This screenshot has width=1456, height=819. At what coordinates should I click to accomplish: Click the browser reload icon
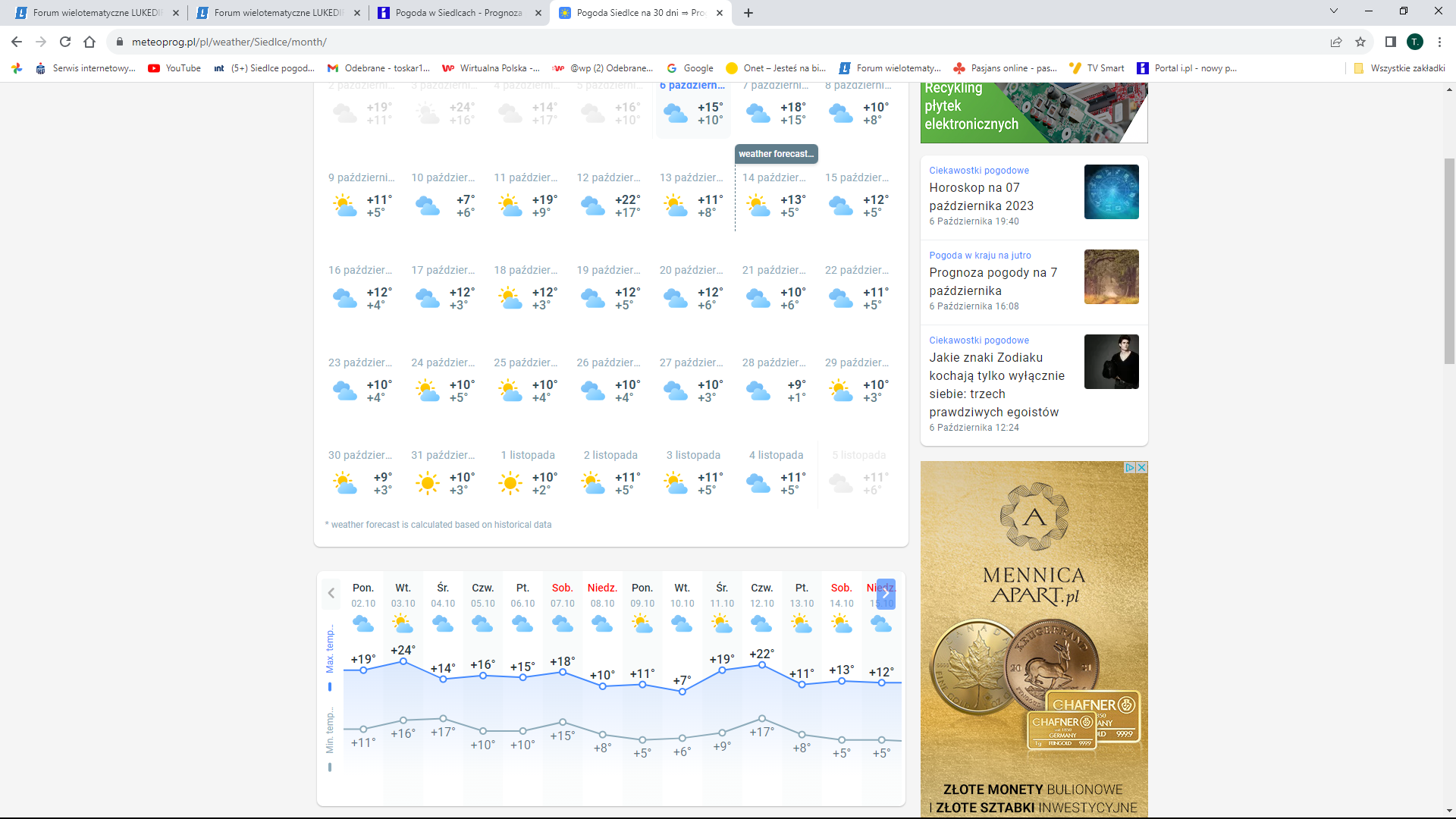pos(65,42)
